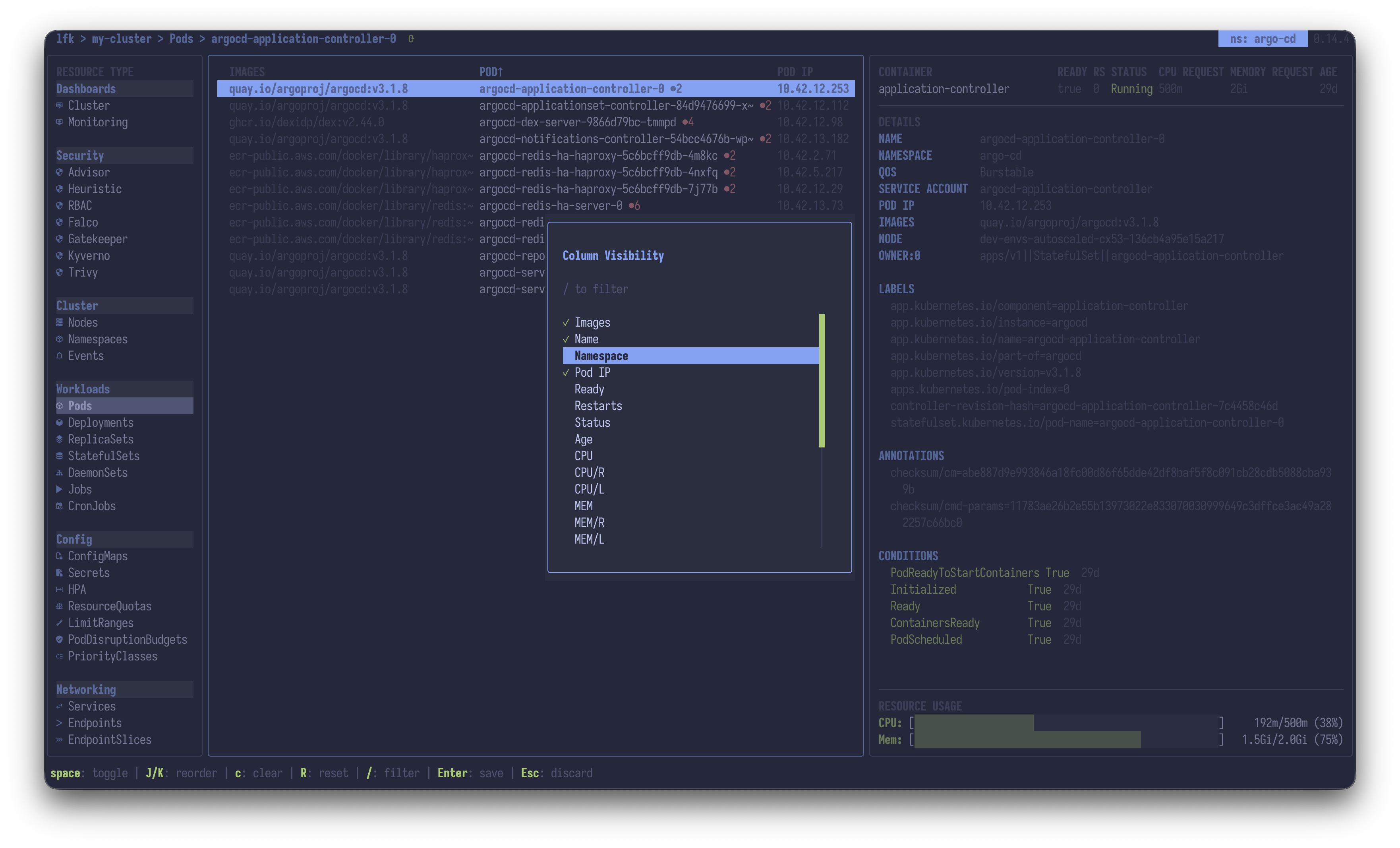The image size is (1400, 848).
Task: Uncheck the Images column
Action: pyautogui.click(x=690, y=322)
